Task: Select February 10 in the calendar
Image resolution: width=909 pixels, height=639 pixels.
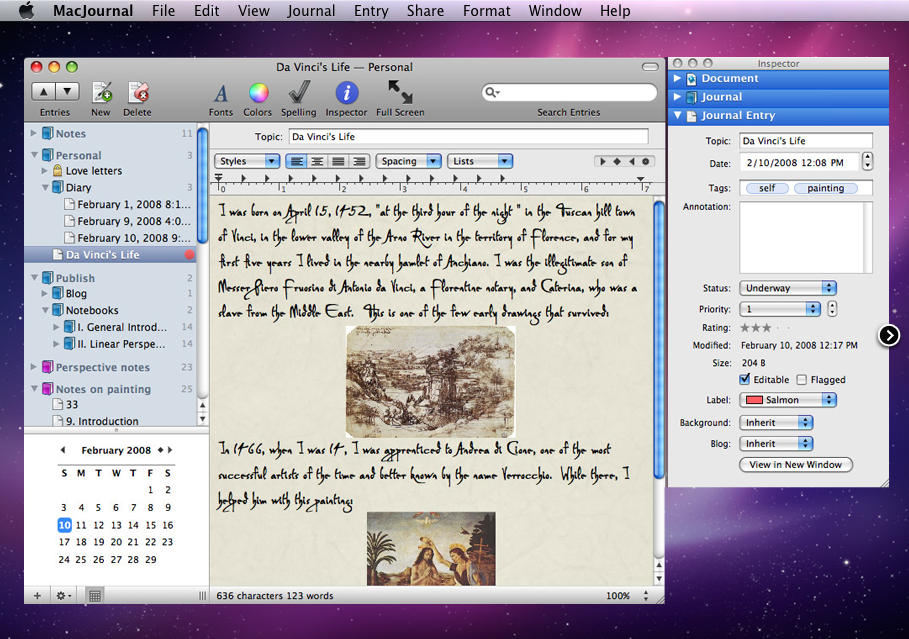Action: pyautogui.click(x=64, y=525)
